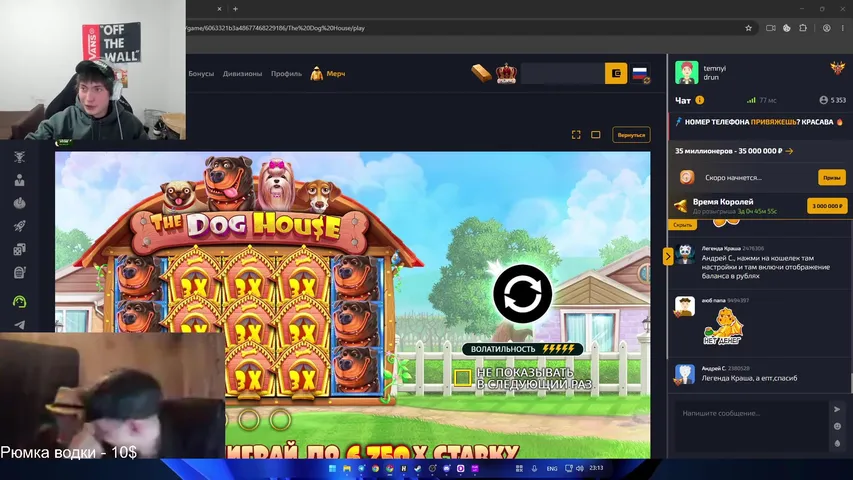Click the temnyi drun avatar
This screenshot has height=480, width=853.
pos(687,72)
